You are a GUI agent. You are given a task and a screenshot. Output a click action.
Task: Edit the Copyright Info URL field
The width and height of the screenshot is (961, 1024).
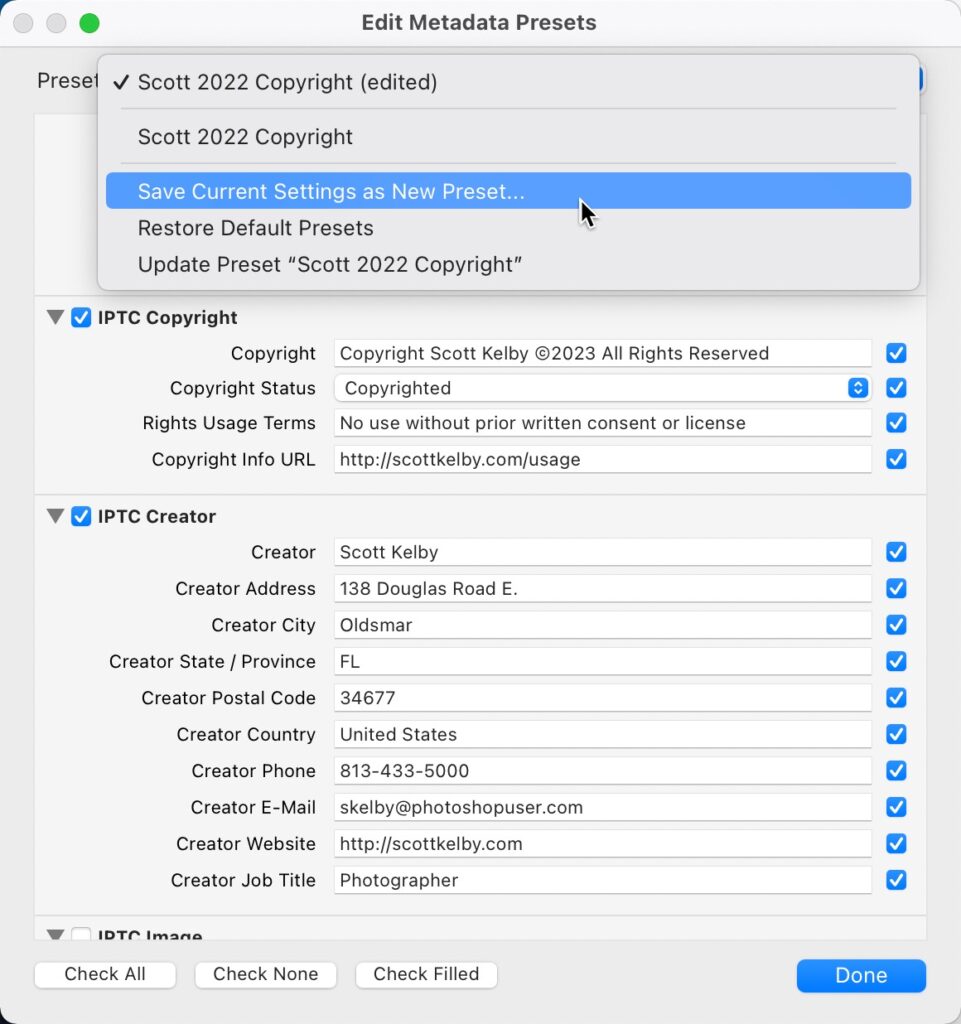603,459
